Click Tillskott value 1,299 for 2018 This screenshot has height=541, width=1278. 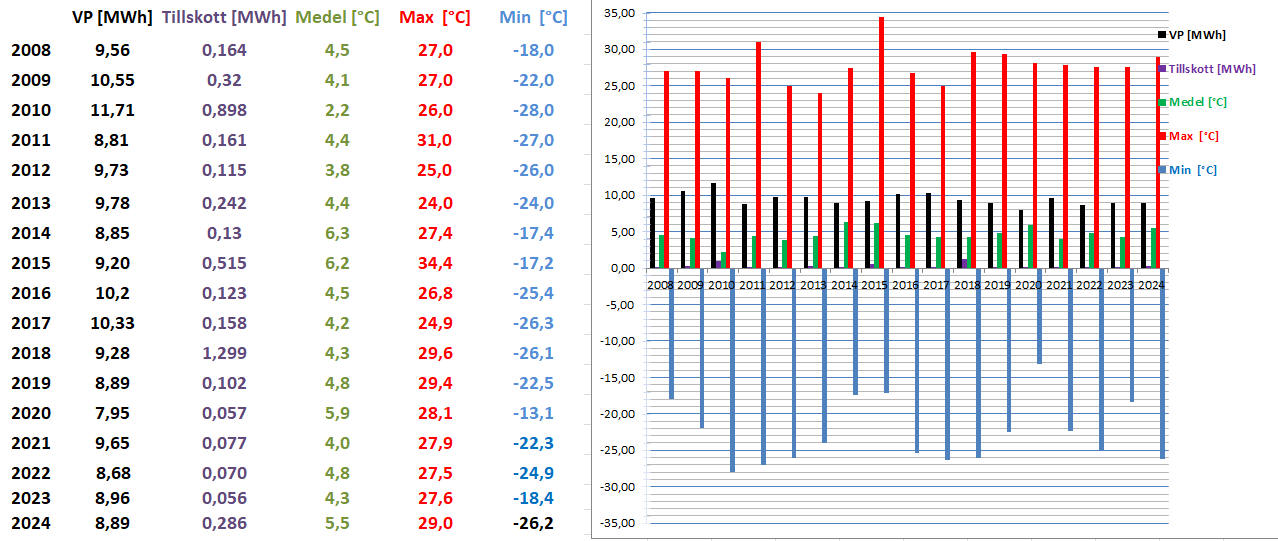coord(224,353)
